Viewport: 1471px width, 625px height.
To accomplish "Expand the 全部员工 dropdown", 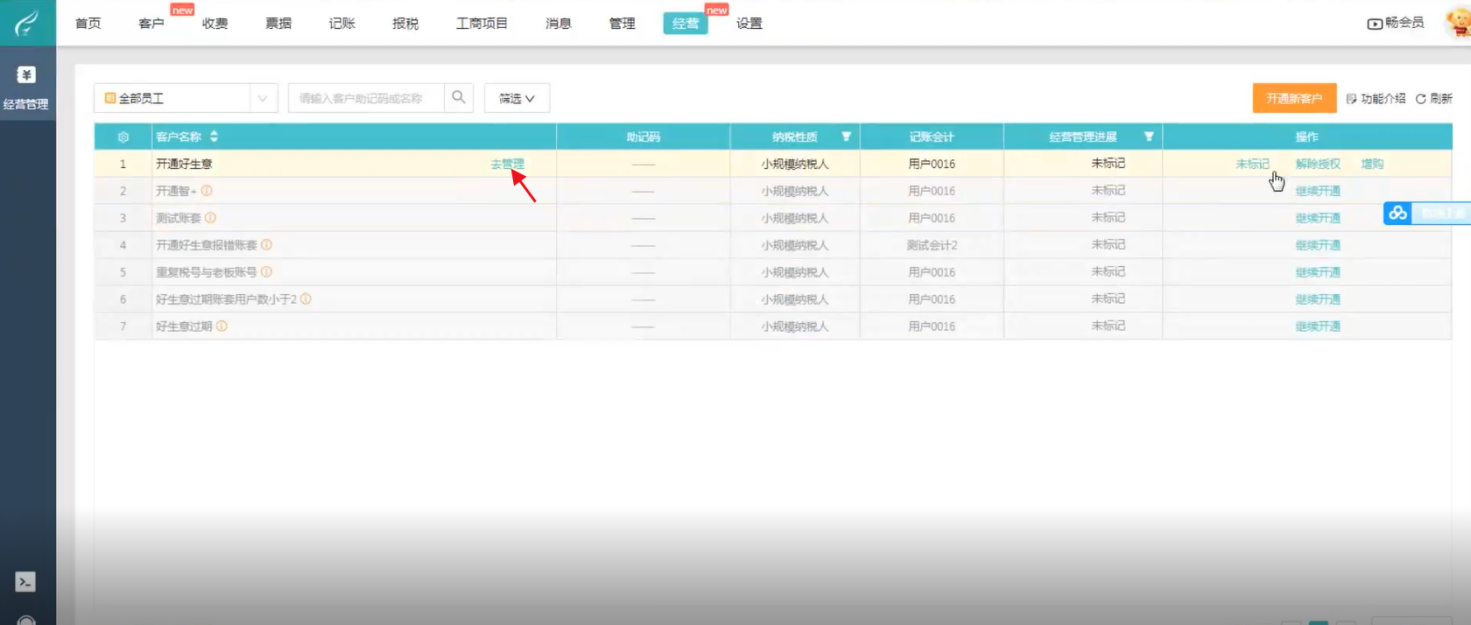I will coord(262,98).
